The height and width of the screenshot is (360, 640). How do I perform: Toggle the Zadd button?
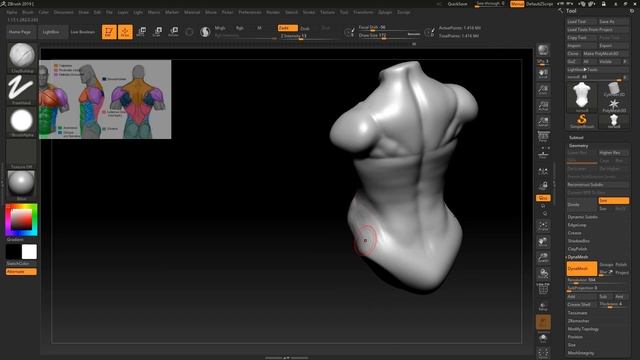[x=287, y=28]
